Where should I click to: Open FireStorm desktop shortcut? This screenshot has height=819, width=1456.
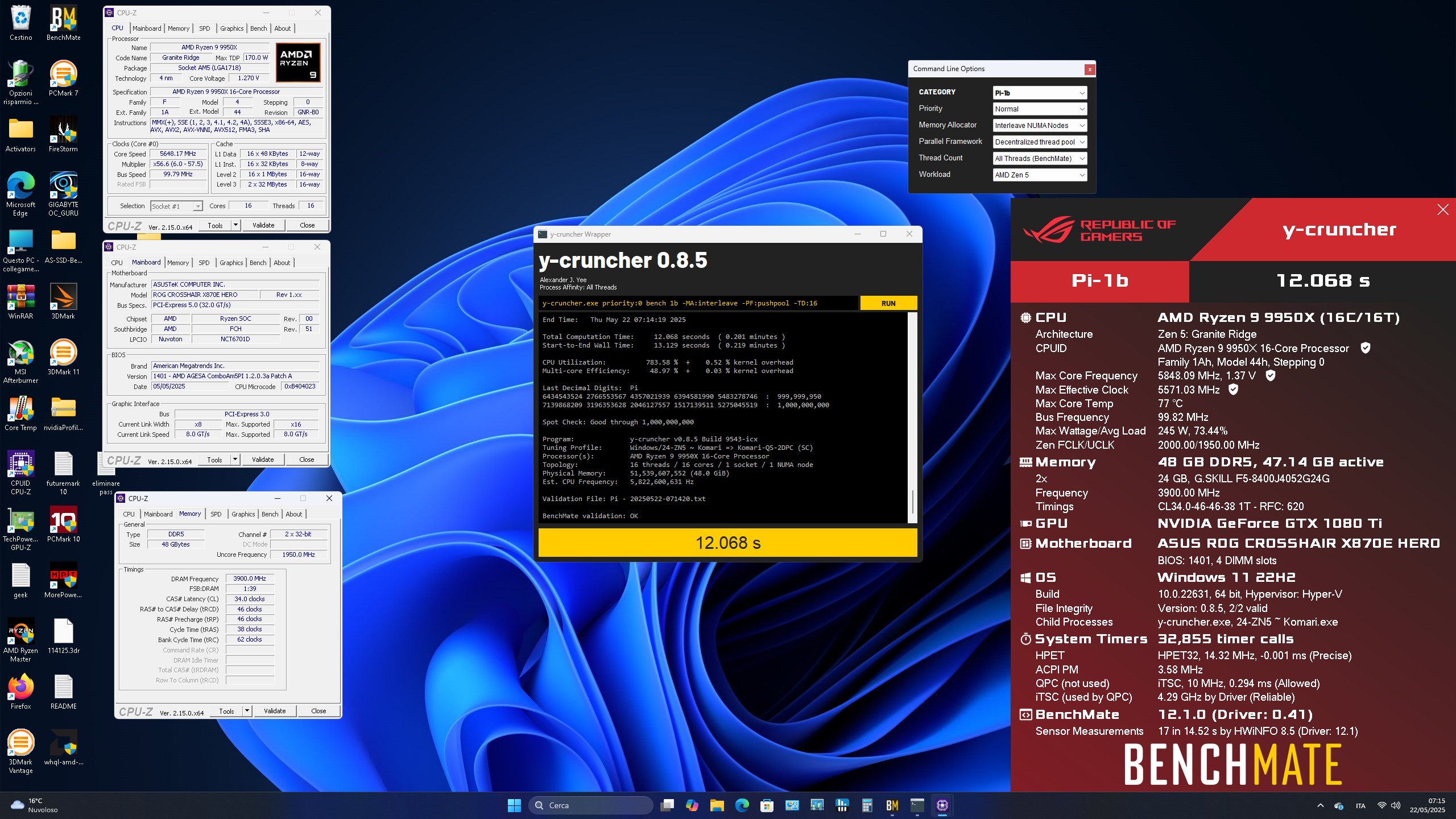coord(63,134)
